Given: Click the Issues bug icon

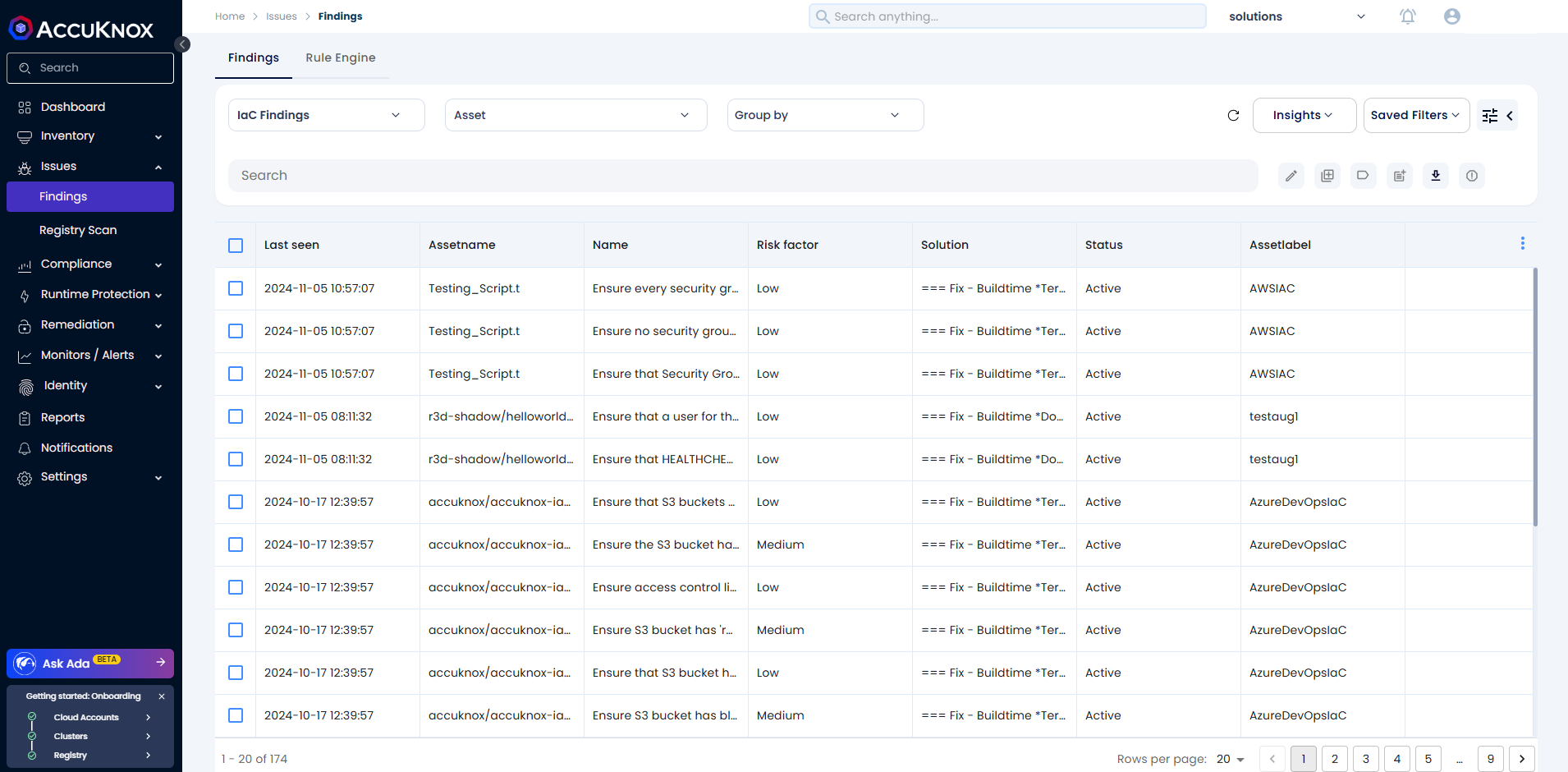Looking at the screenshot, I should [25, 168].
